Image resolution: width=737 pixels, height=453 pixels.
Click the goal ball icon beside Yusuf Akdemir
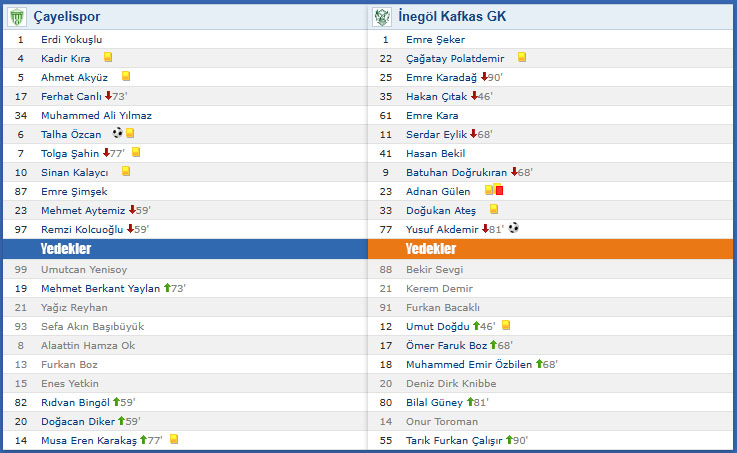pos(514,228)
